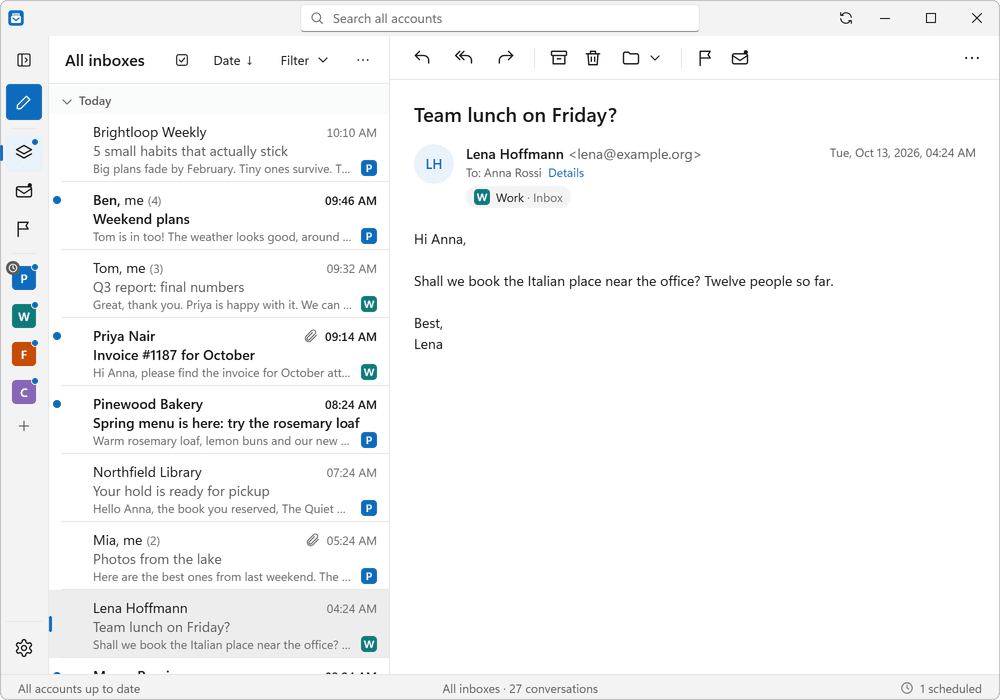Click Lena Hoffmann sender name in header

coord(515,154)
